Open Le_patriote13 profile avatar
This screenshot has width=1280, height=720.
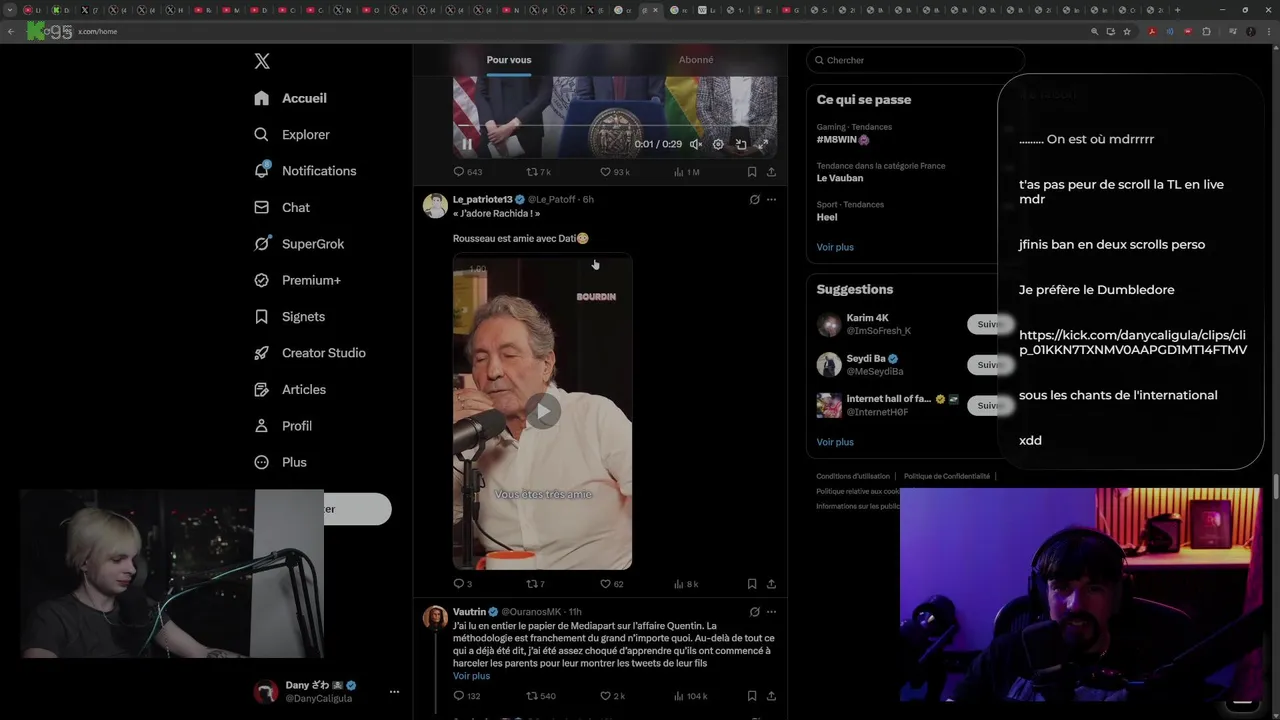[435, 206]
